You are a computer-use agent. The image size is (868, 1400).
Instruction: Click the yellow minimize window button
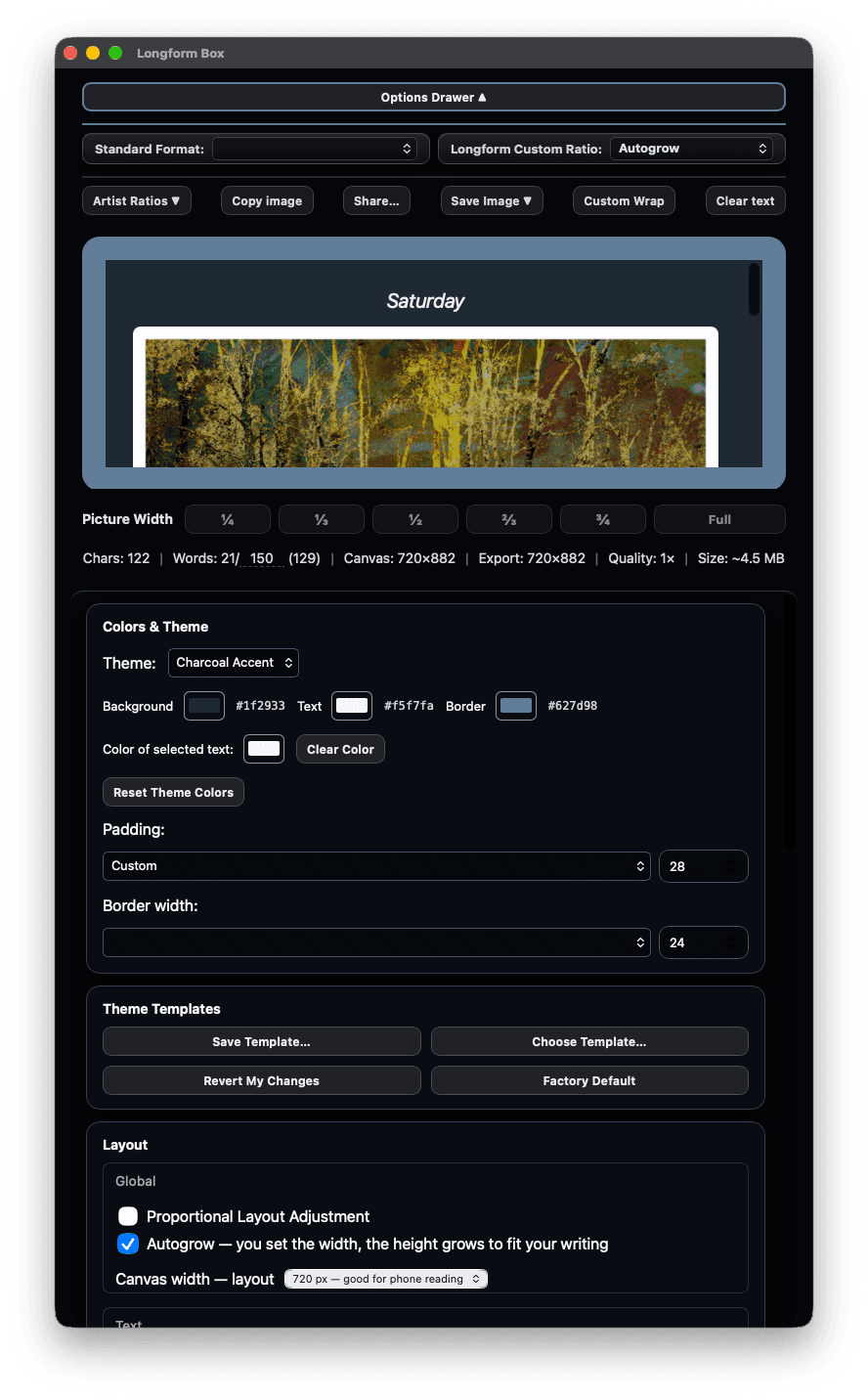tap(93, 53)
